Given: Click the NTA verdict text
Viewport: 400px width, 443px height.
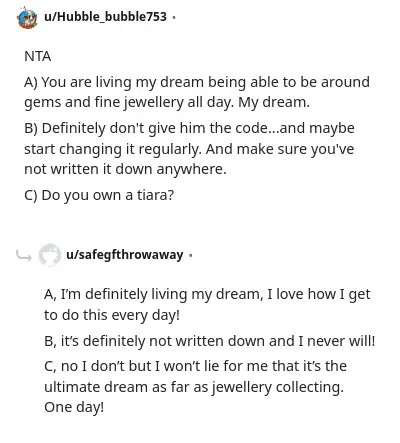Looking at the screenshot, I should point(38,56).
